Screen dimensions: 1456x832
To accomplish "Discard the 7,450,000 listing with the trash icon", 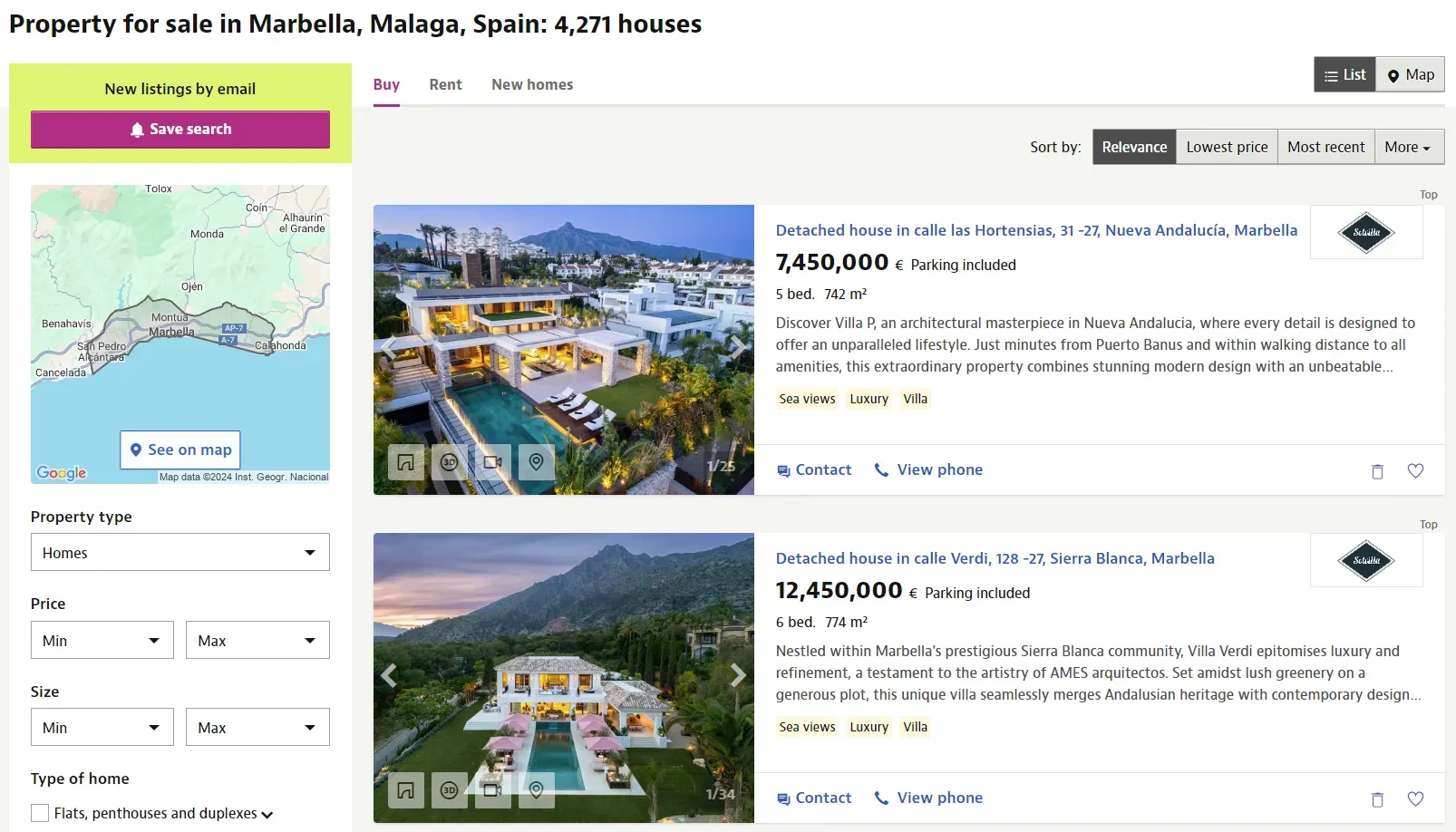I will [1378, 470].
